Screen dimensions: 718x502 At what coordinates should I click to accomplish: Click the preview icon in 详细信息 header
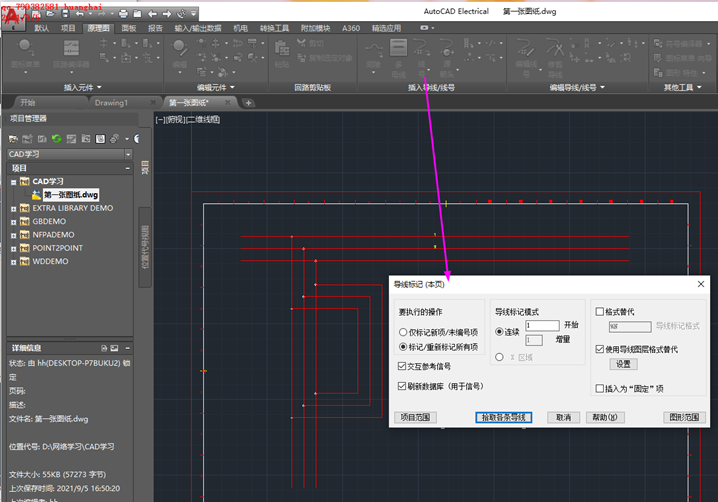(114, 348)
